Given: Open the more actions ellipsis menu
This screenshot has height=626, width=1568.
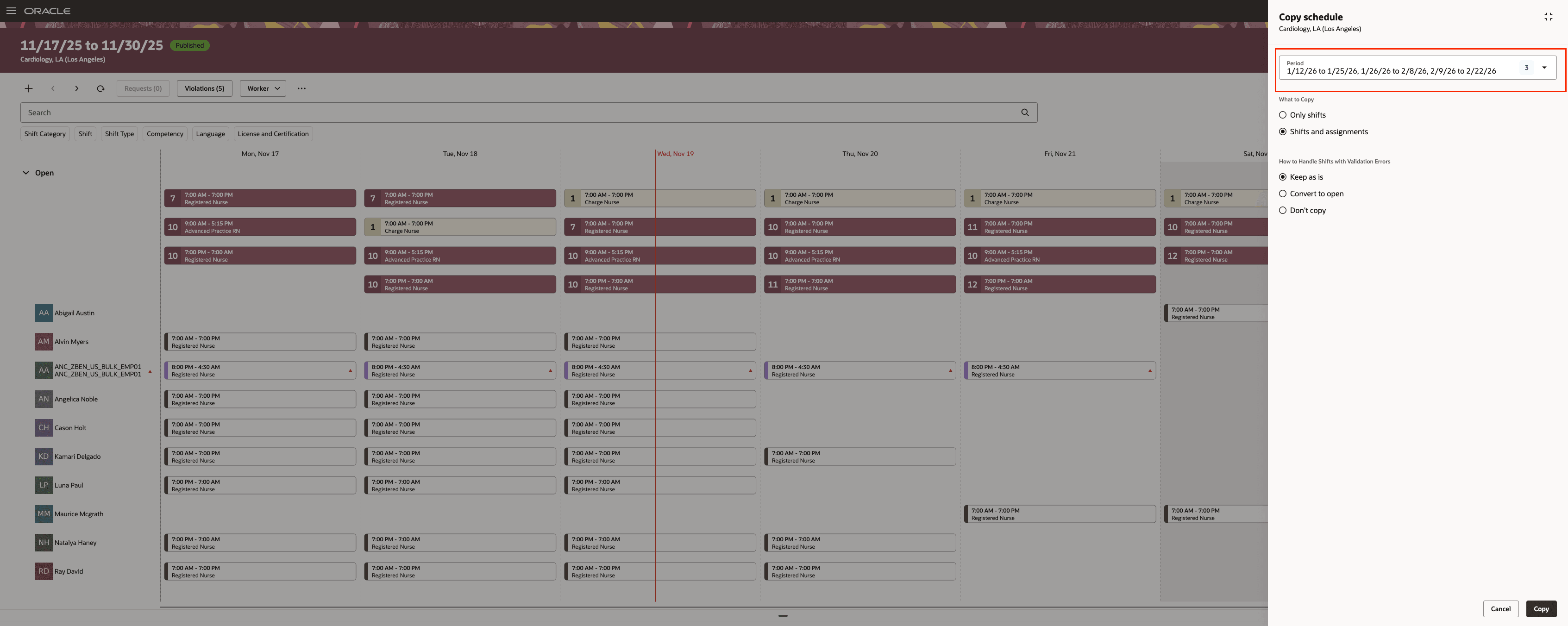Looking at the screenshot, I should tap(301, 88).
